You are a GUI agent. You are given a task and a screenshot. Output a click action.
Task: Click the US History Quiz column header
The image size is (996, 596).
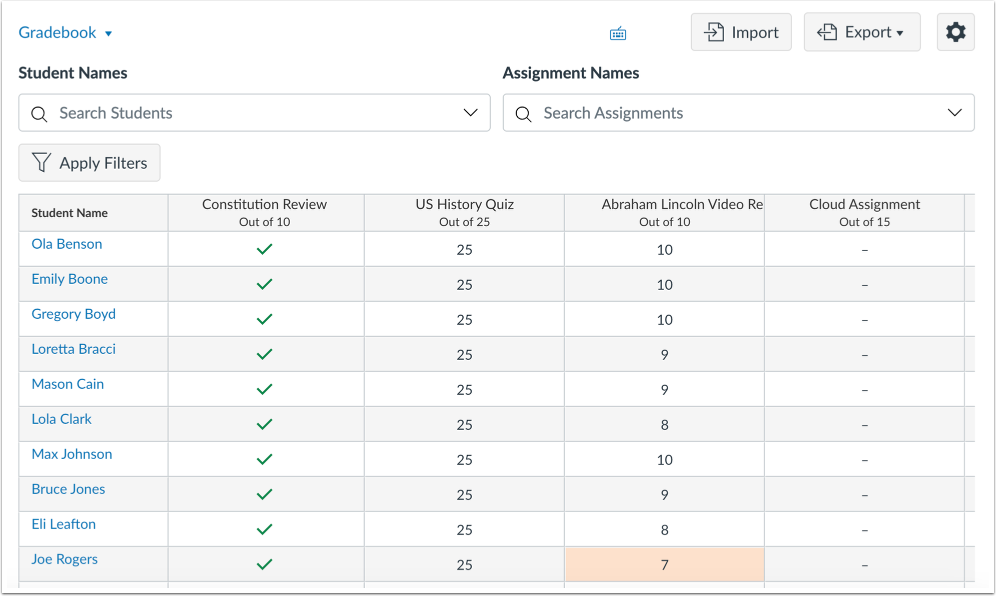(x=464, y=212)
